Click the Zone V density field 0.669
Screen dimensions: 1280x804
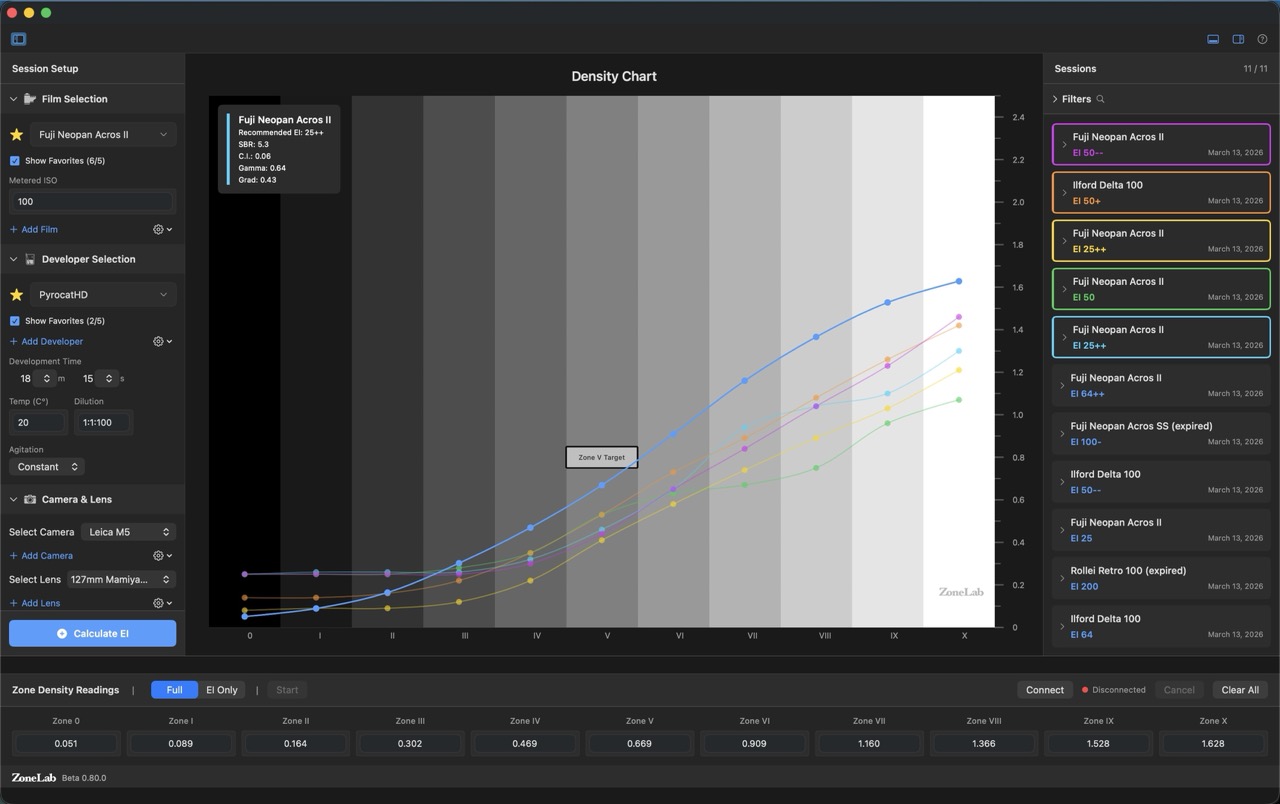point(639,743)
